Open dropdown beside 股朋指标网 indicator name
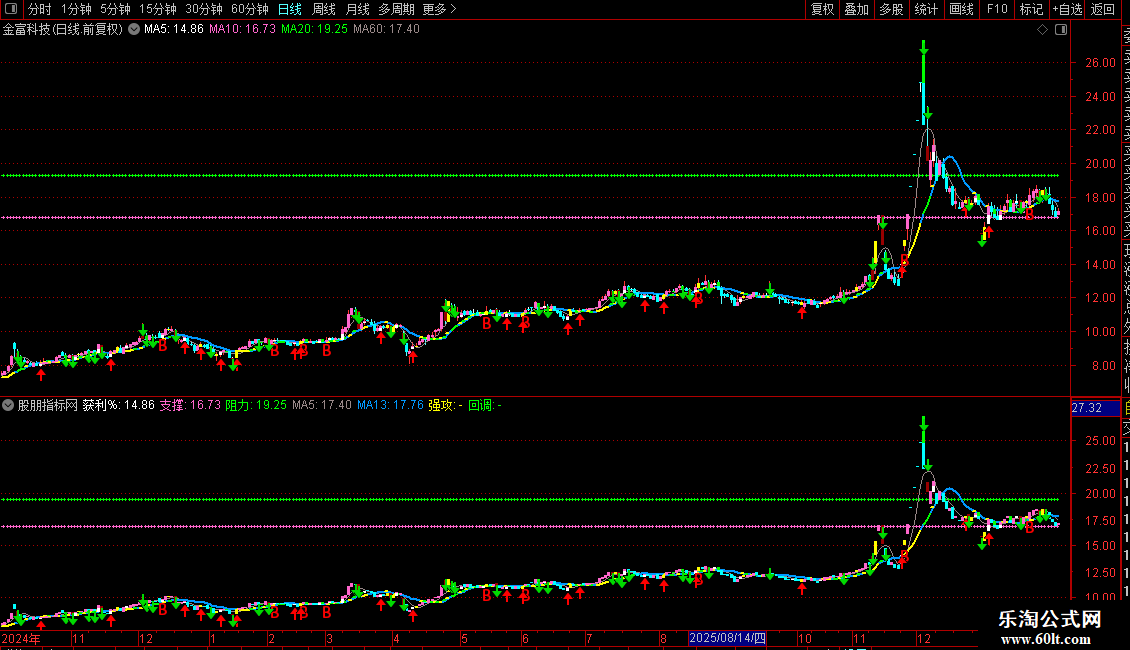 (8, 405)
